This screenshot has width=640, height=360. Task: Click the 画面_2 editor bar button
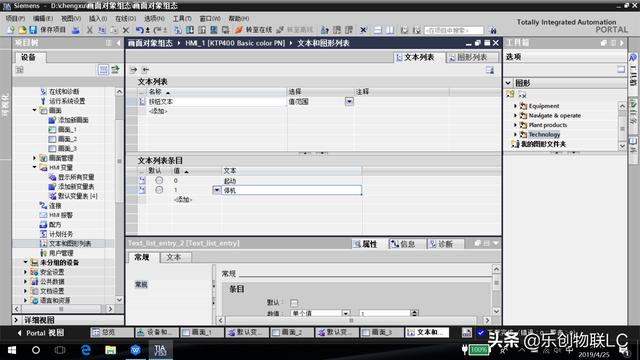pyautogui.click(x=291, y=333)
